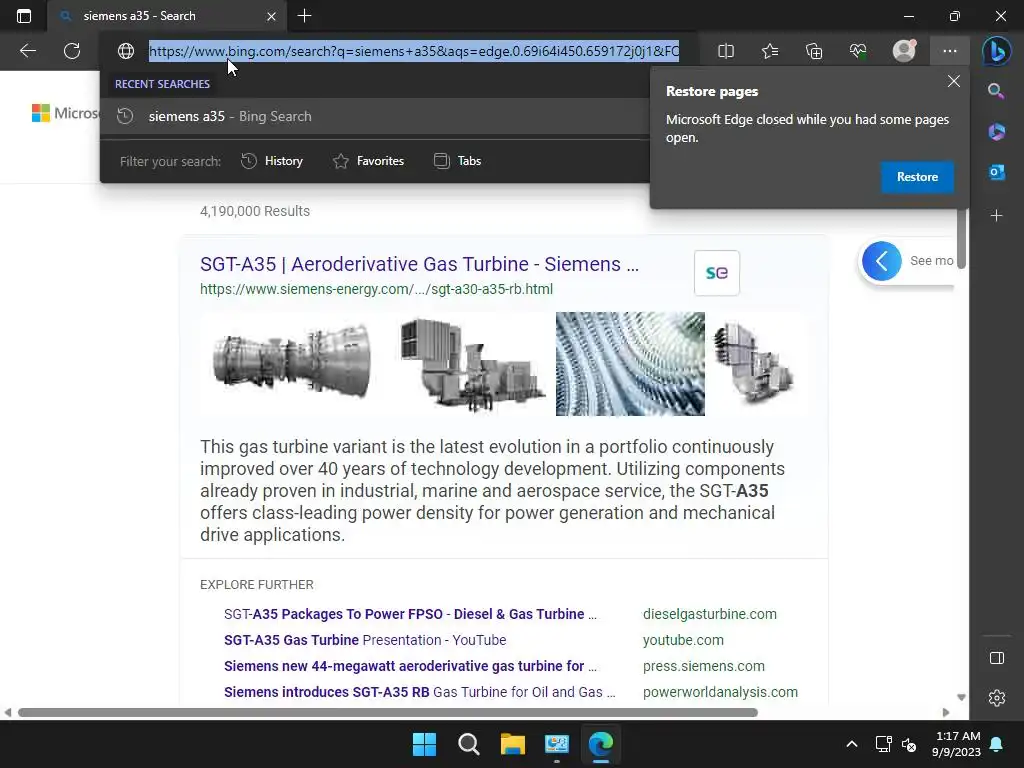Open the Bing Chat sidebar button
The width and height of the screenshot is (1024, 768).
click(997, 51)
